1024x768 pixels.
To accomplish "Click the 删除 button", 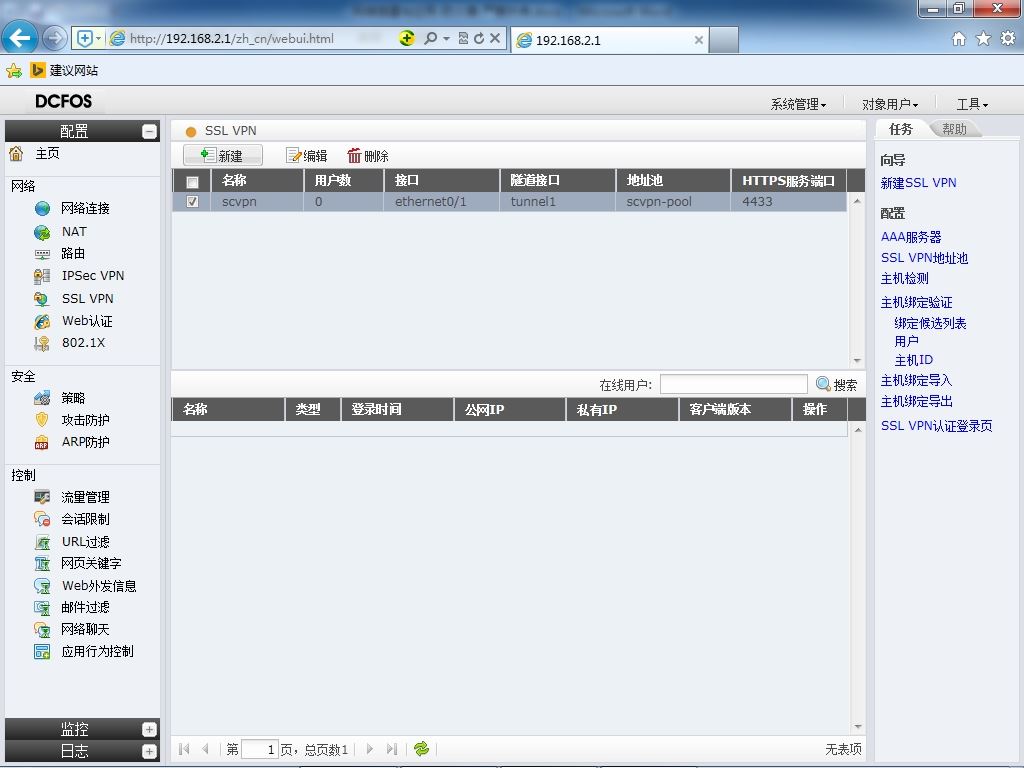I will click(x=368, y=155).
